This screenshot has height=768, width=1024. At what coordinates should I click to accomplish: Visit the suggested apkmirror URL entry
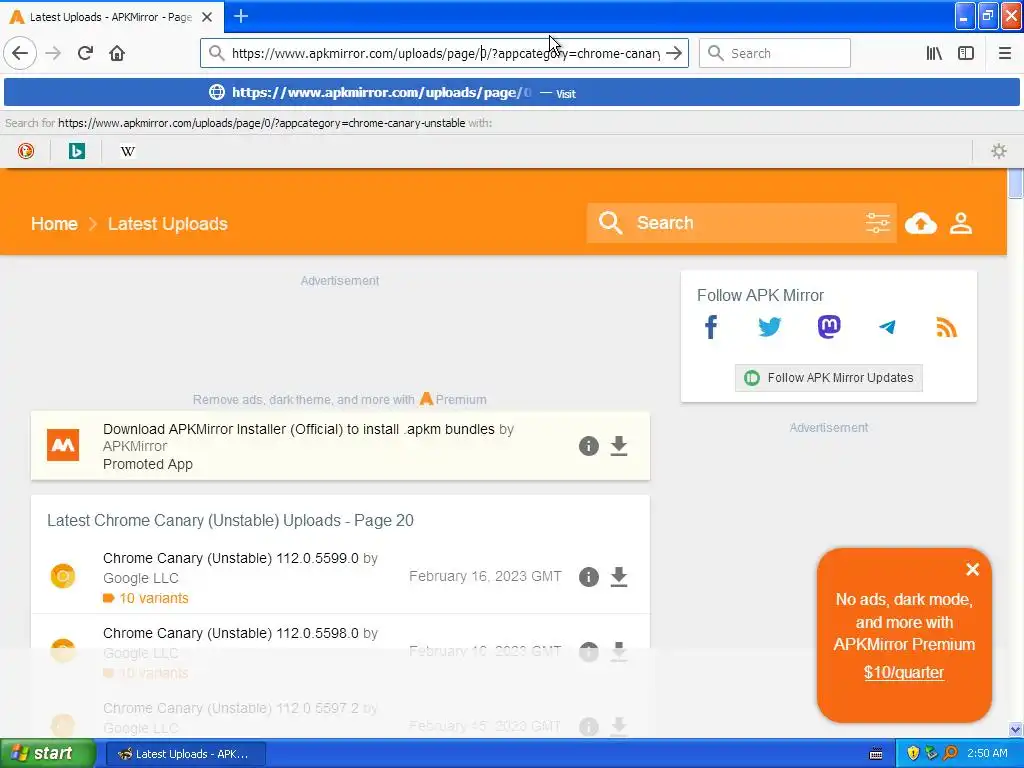point(511,93)
